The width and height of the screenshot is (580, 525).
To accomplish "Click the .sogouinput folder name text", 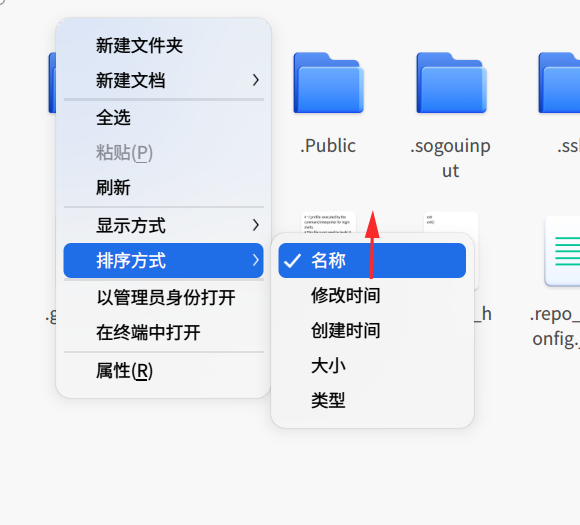I will 451,158.
